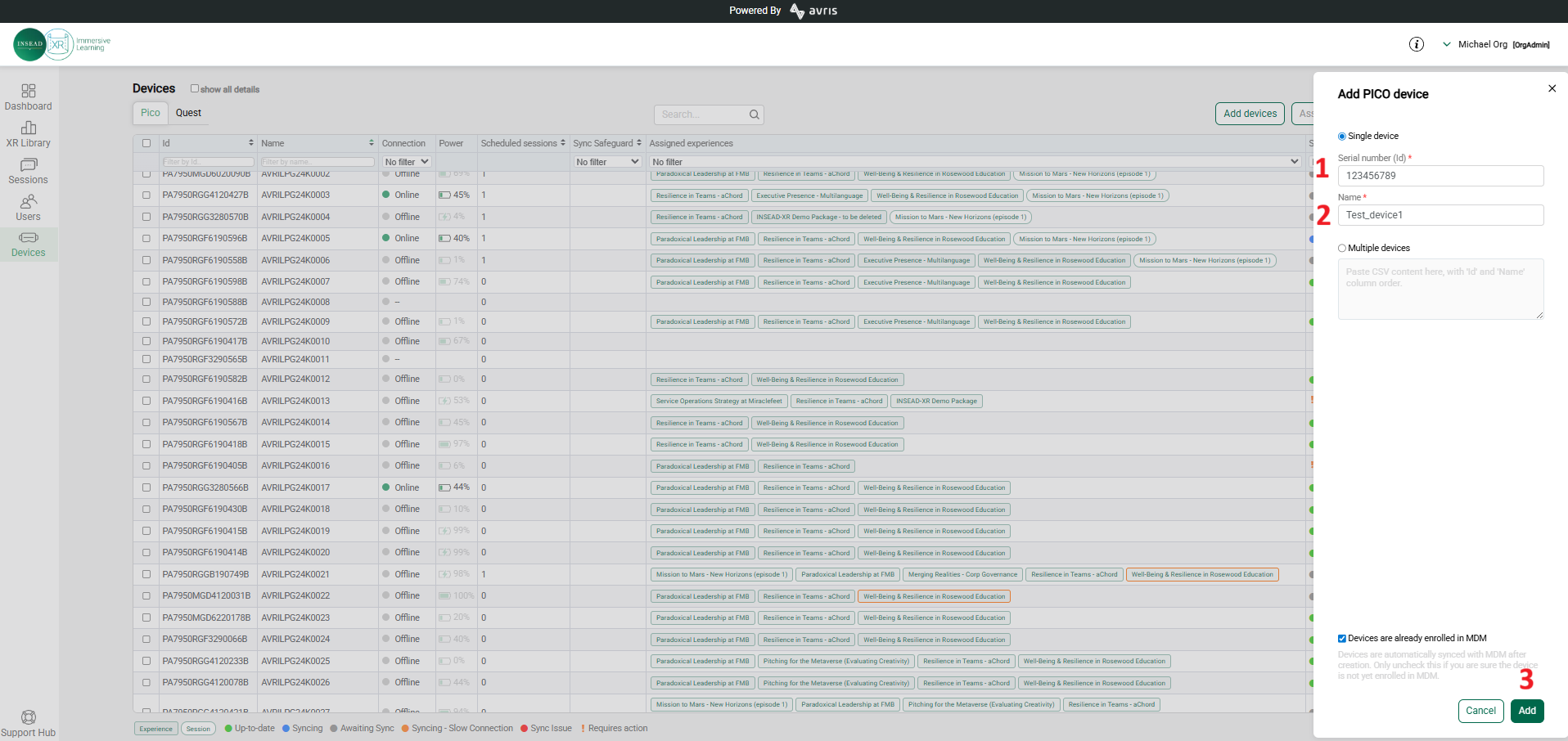Screen dimensions: 1568x741
Task: Click Executive Presence tag in AVRILPG24K0003 row
Action: (809, 195)
